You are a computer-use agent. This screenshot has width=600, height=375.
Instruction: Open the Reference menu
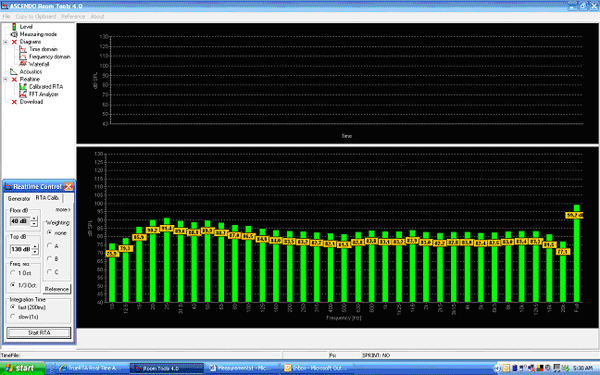point(73,16)
